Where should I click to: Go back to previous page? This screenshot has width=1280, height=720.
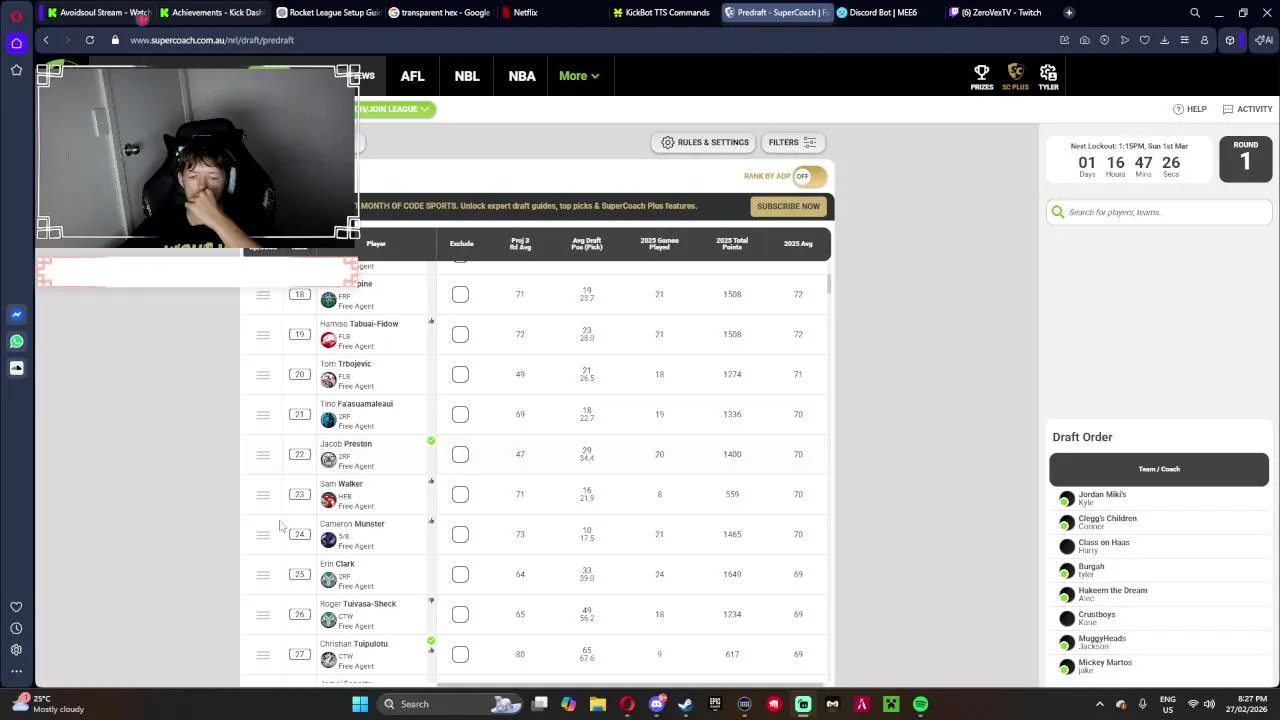[x=46, y=40]
